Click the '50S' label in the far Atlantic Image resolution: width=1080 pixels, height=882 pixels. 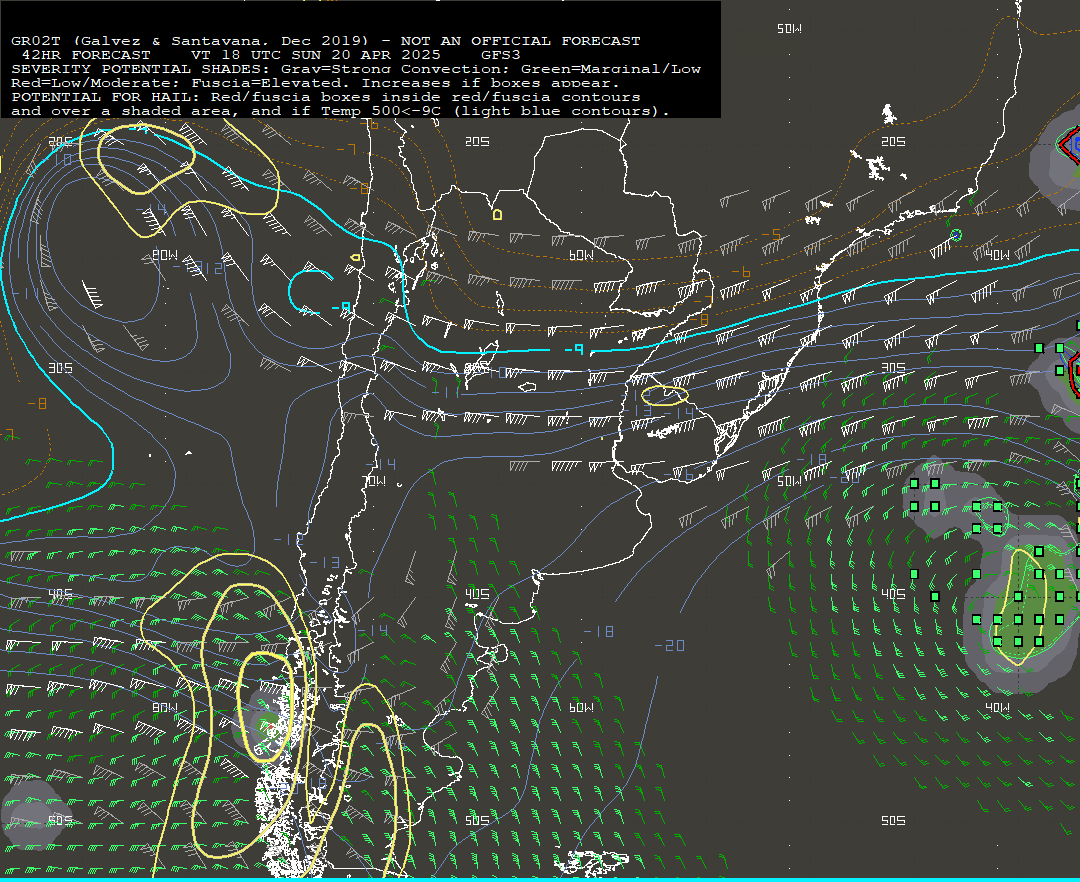(893, 820)
